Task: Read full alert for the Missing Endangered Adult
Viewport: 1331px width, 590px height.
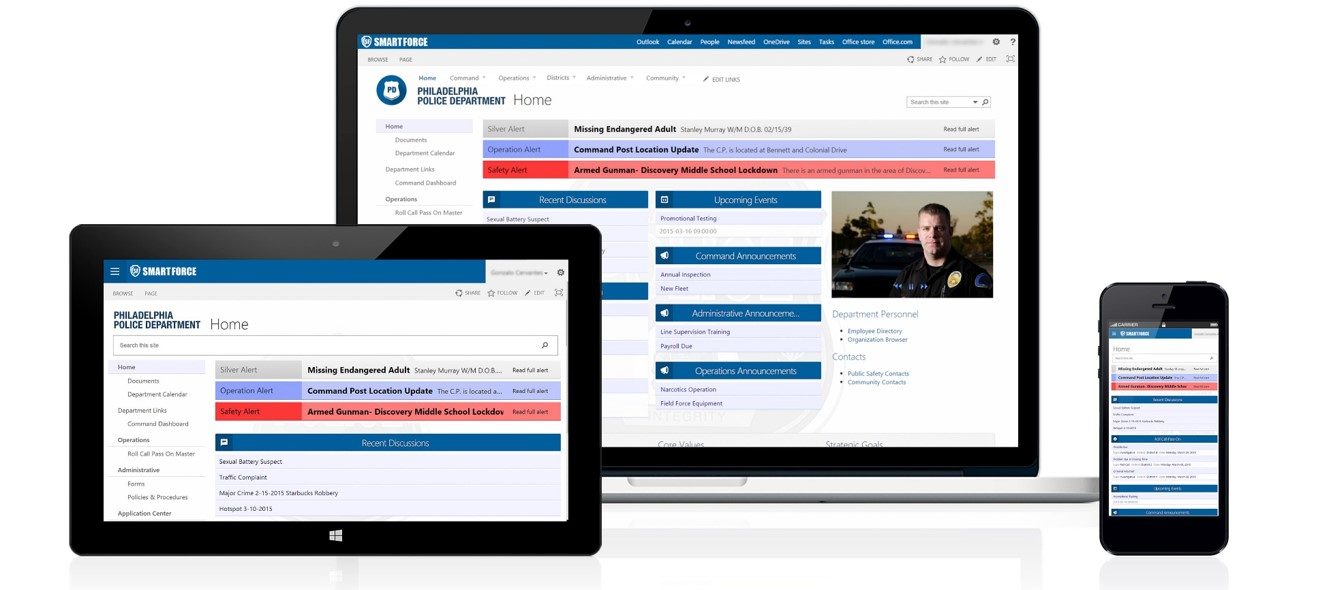Action: 962,128
